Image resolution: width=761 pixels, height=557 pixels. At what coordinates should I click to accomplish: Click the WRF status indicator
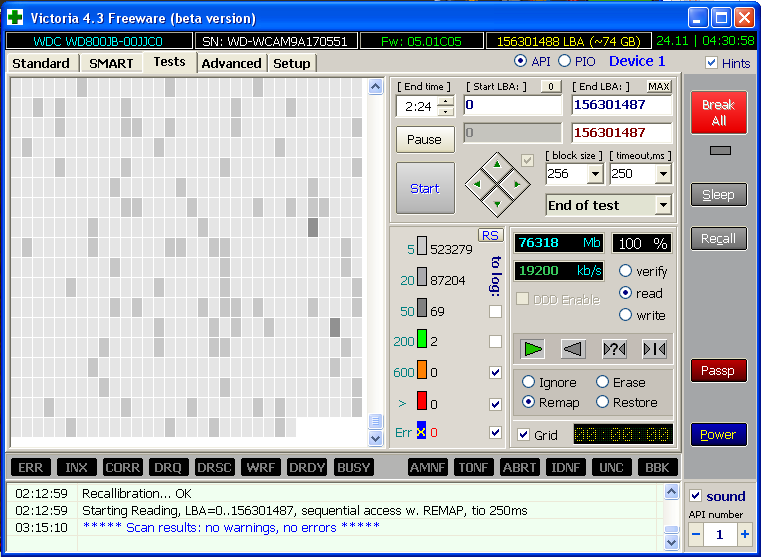pyautogui.click(x=260, y=467)
